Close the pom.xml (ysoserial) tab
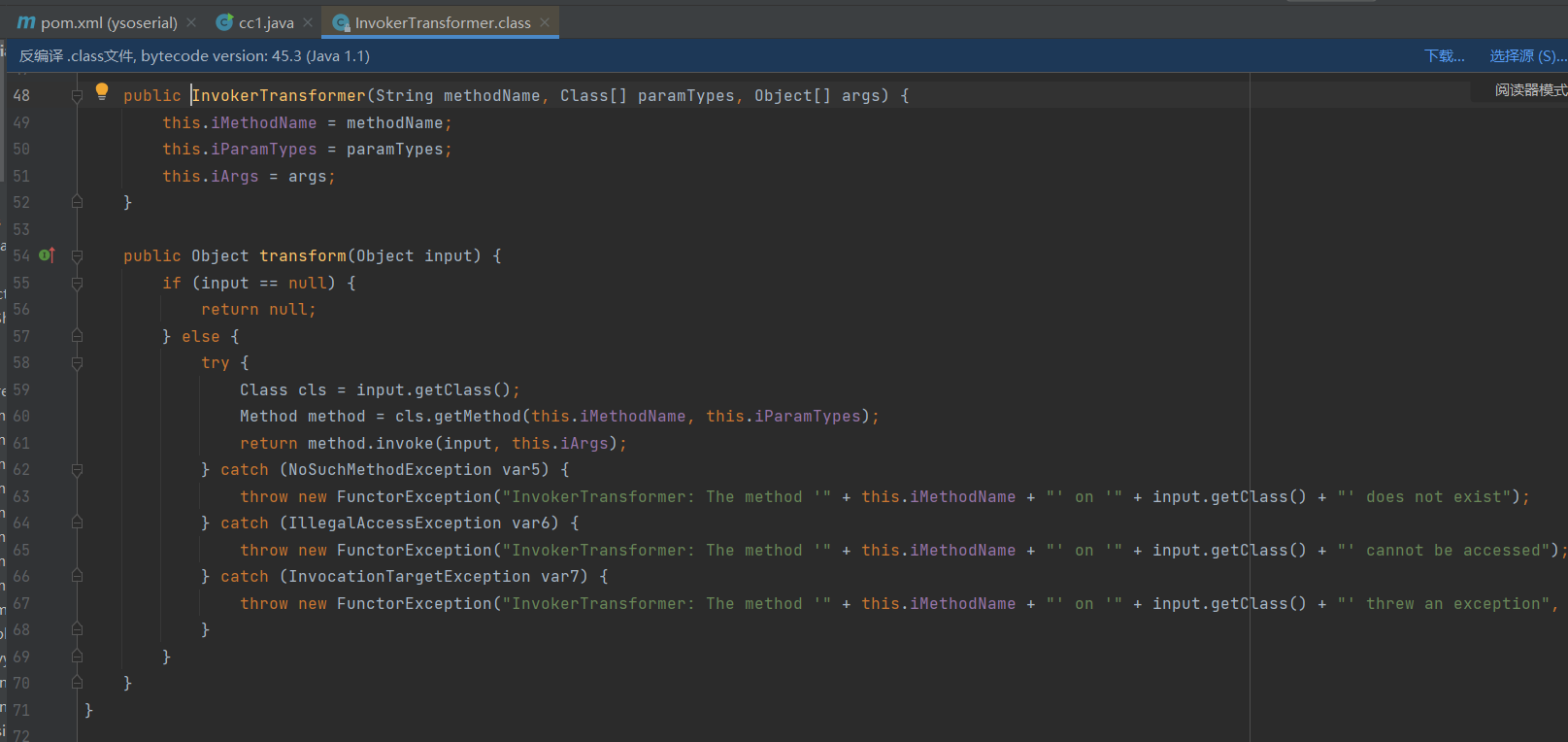 pos(191,22)
